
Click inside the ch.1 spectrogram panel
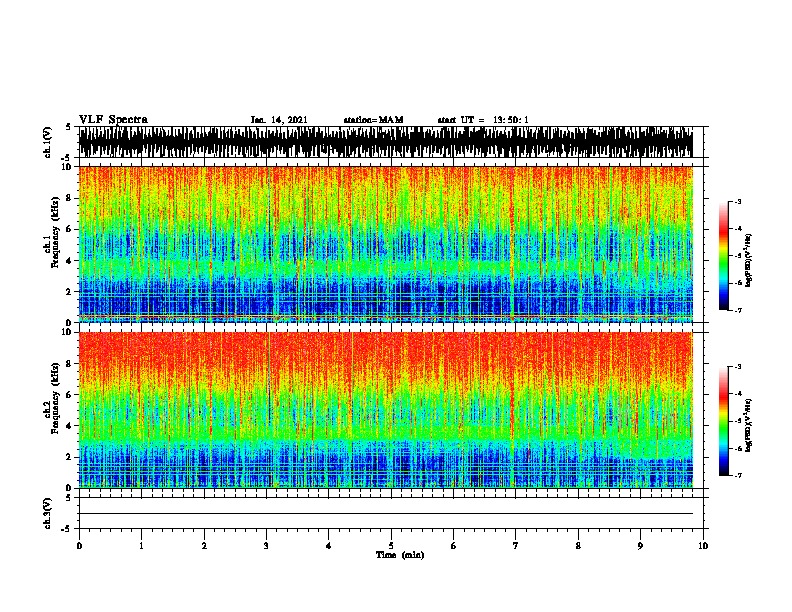386,244
